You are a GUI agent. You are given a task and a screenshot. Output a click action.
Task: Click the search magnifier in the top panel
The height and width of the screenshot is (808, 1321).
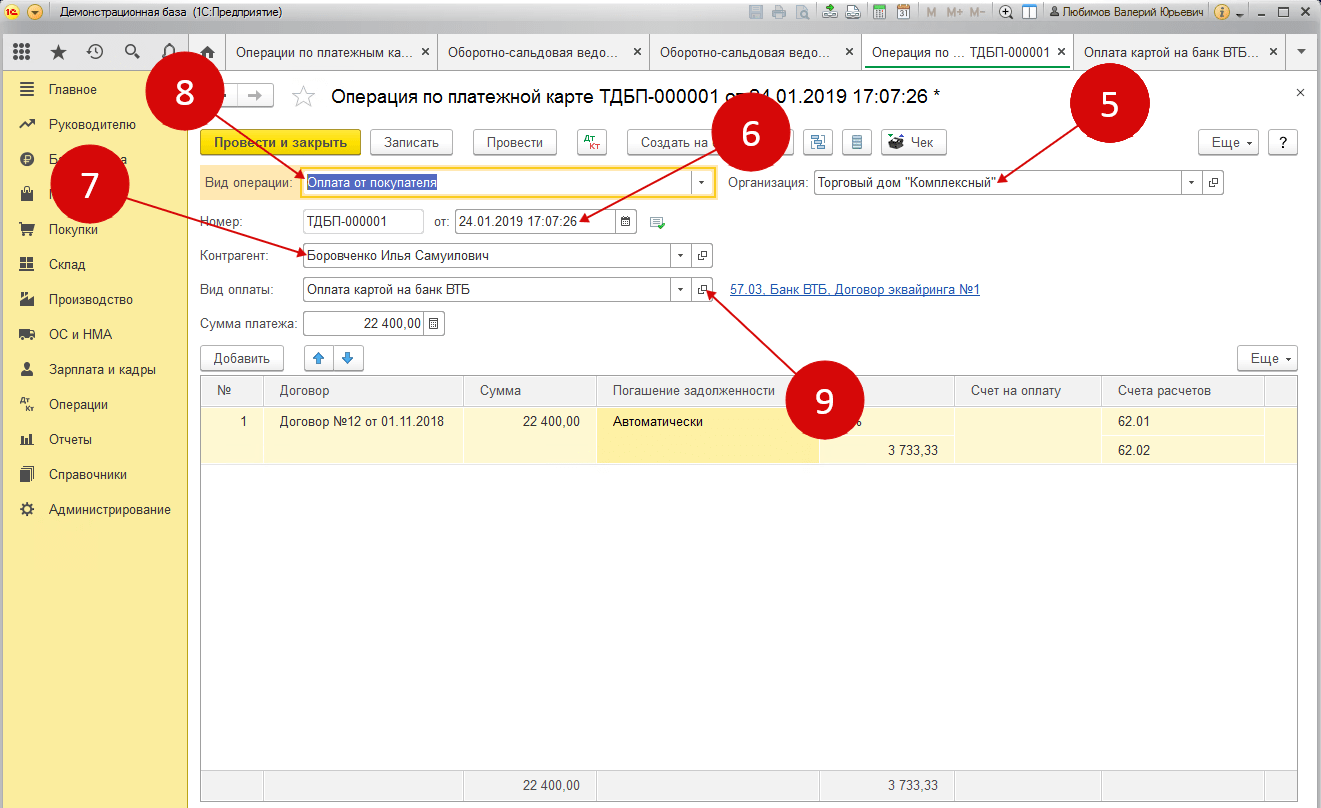[132, 52]
